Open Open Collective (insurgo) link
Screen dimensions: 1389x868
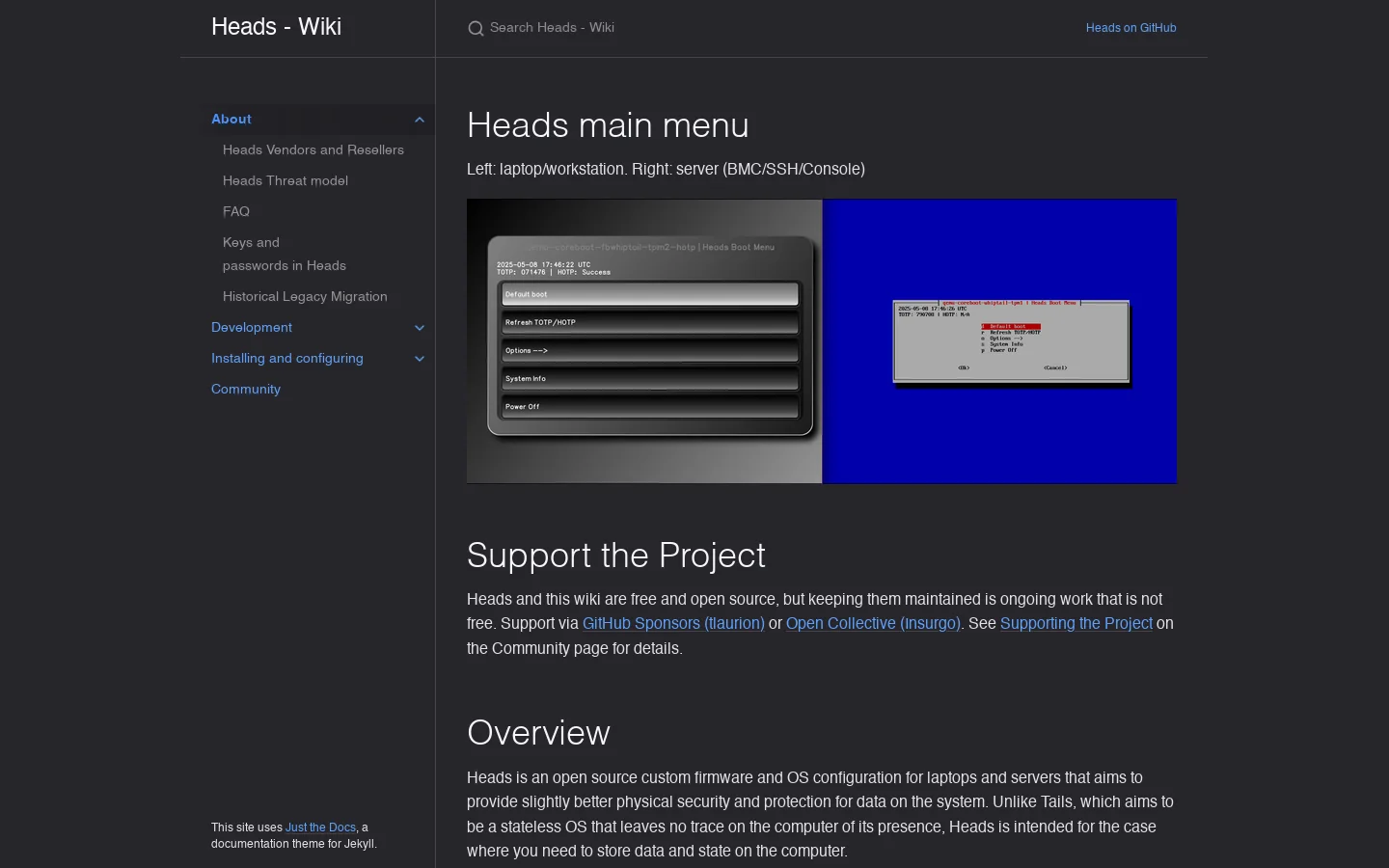point(873,623)
